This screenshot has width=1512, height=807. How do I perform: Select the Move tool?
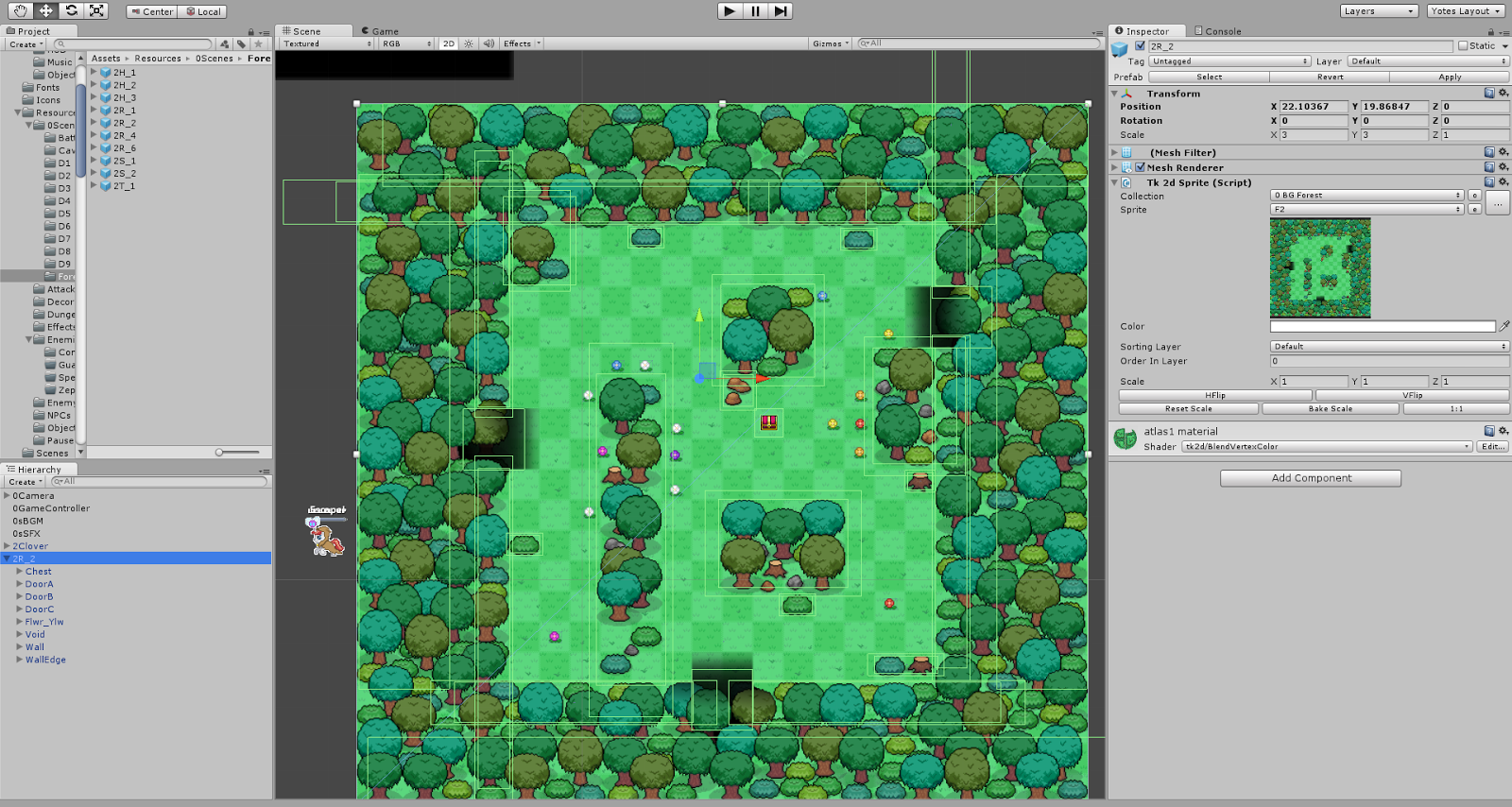point(45,10)
